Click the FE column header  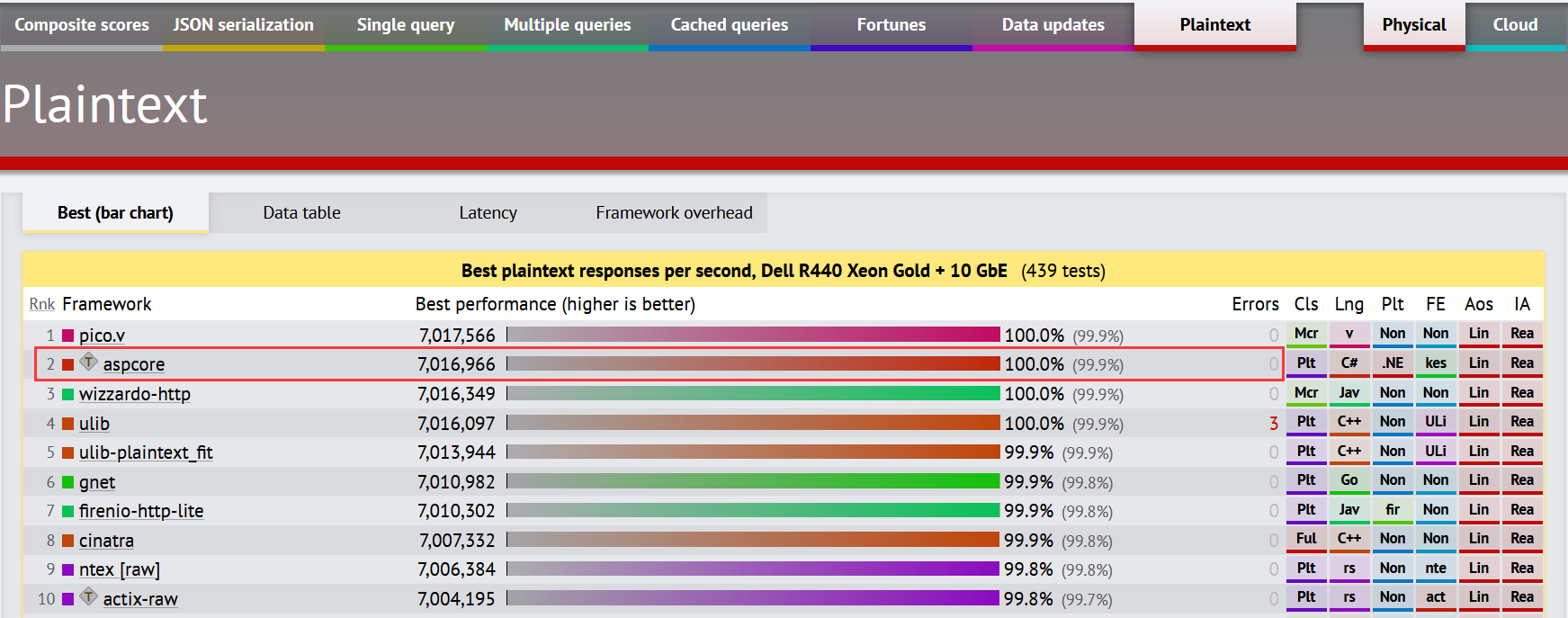pos(1436,304)
